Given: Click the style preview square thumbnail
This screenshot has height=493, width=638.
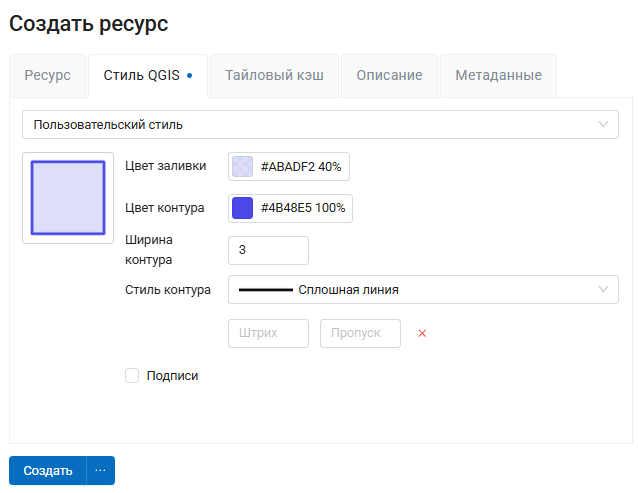Looking at the screenshot, I should [x=68, y=197].
